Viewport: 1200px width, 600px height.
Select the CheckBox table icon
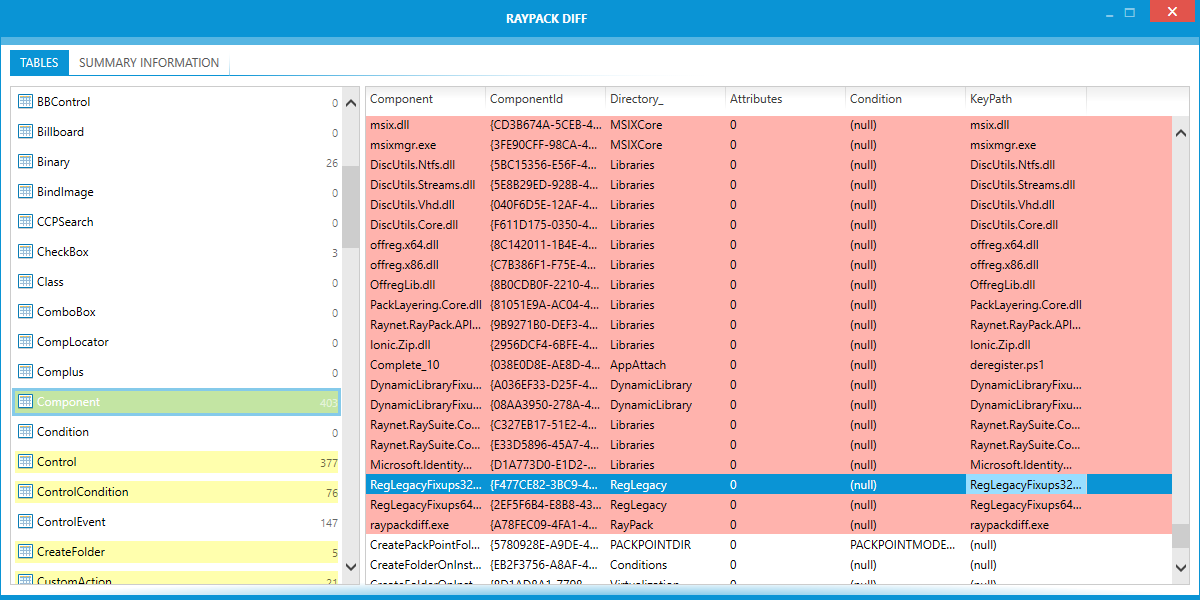click(26, 252)
